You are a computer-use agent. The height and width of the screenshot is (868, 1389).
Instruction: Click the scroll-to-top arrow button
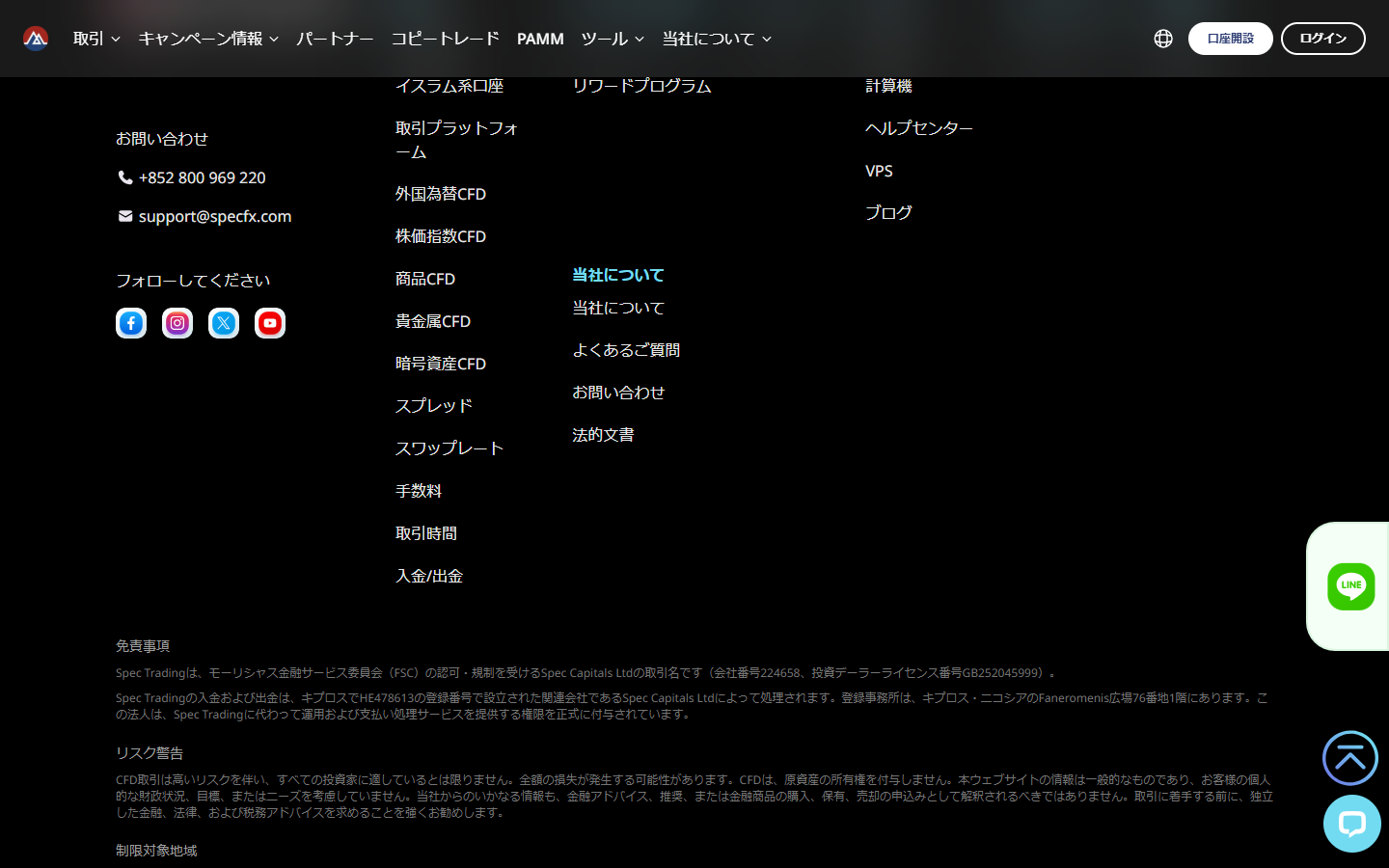(x=1350, y=758)
